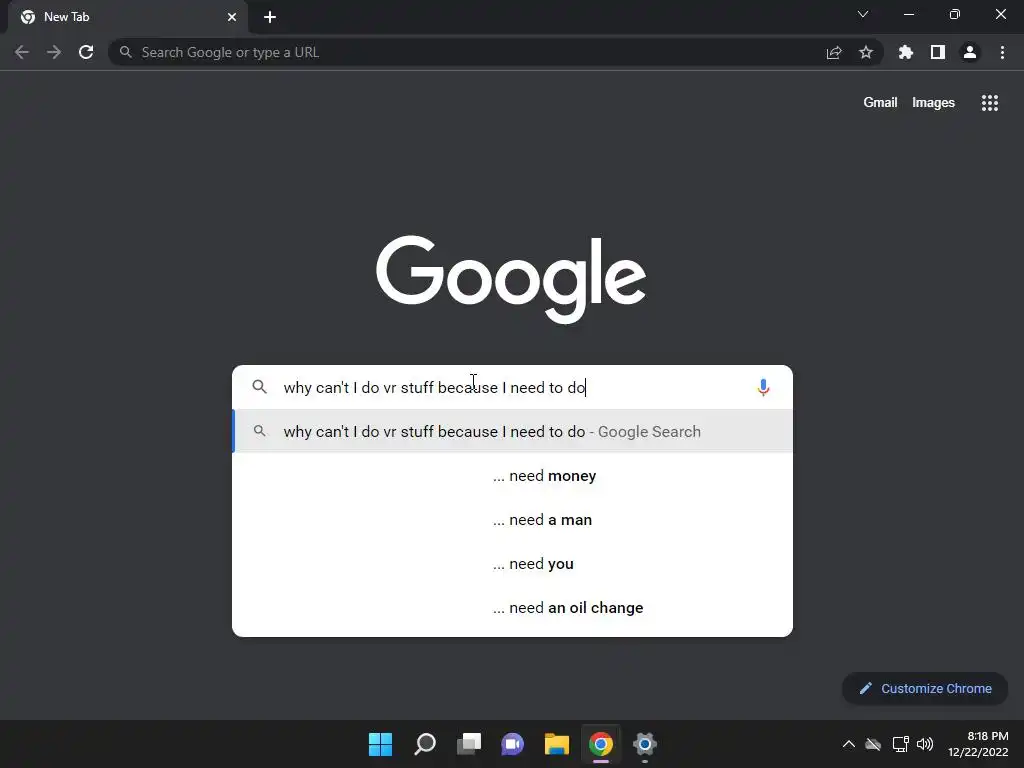Click the magnifier icon in search box
Viewport: 1024px width, 768px height.
pos(259,387)
